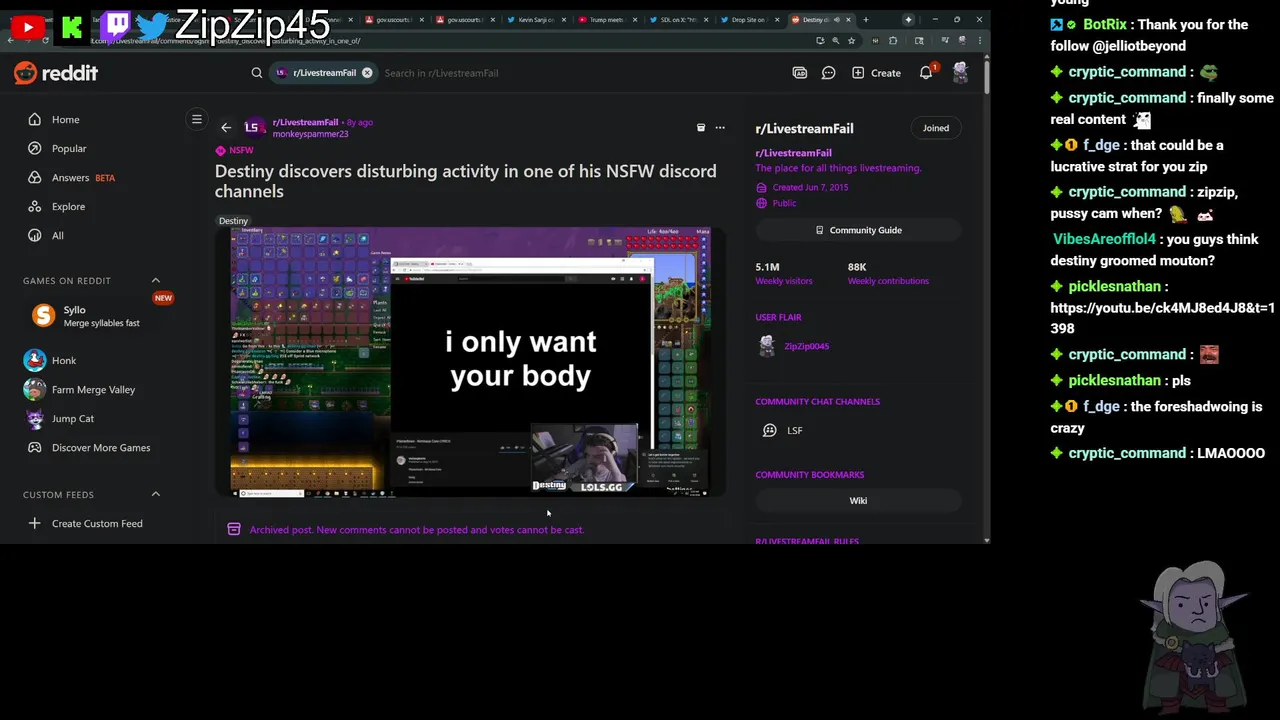Click the ZipZip0045 user flair
Viewport: 1280px width, 720px height.
pos(806,346)
